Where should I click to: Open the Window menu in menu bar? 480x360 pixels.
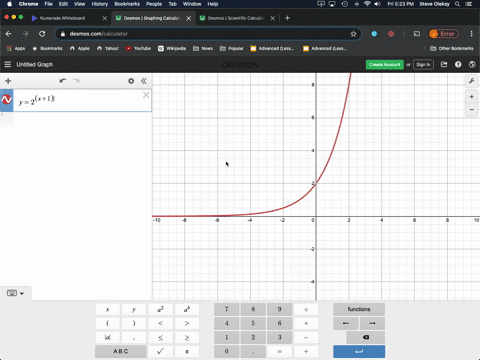pyautogui.click(x=192, y=4)
